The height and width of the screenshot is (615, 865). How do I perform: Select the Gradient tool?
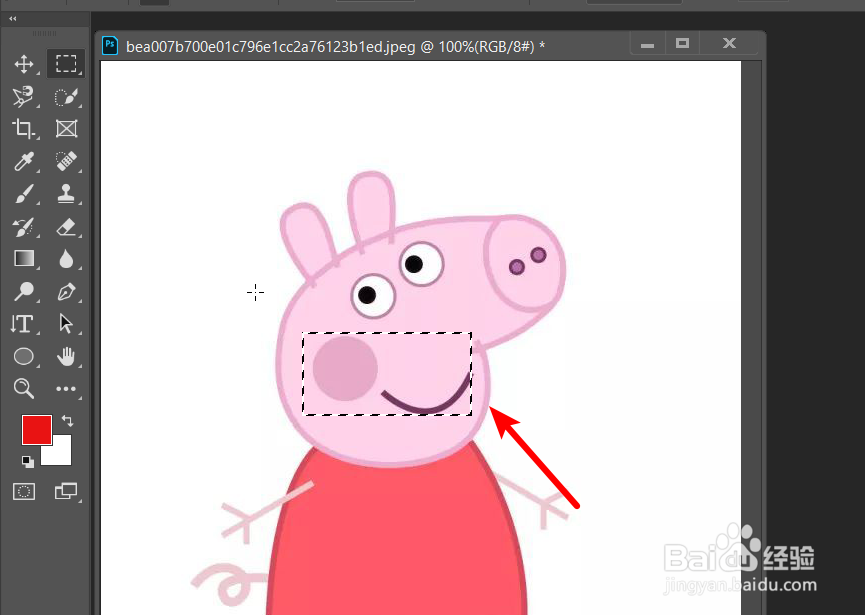[24, 259]
